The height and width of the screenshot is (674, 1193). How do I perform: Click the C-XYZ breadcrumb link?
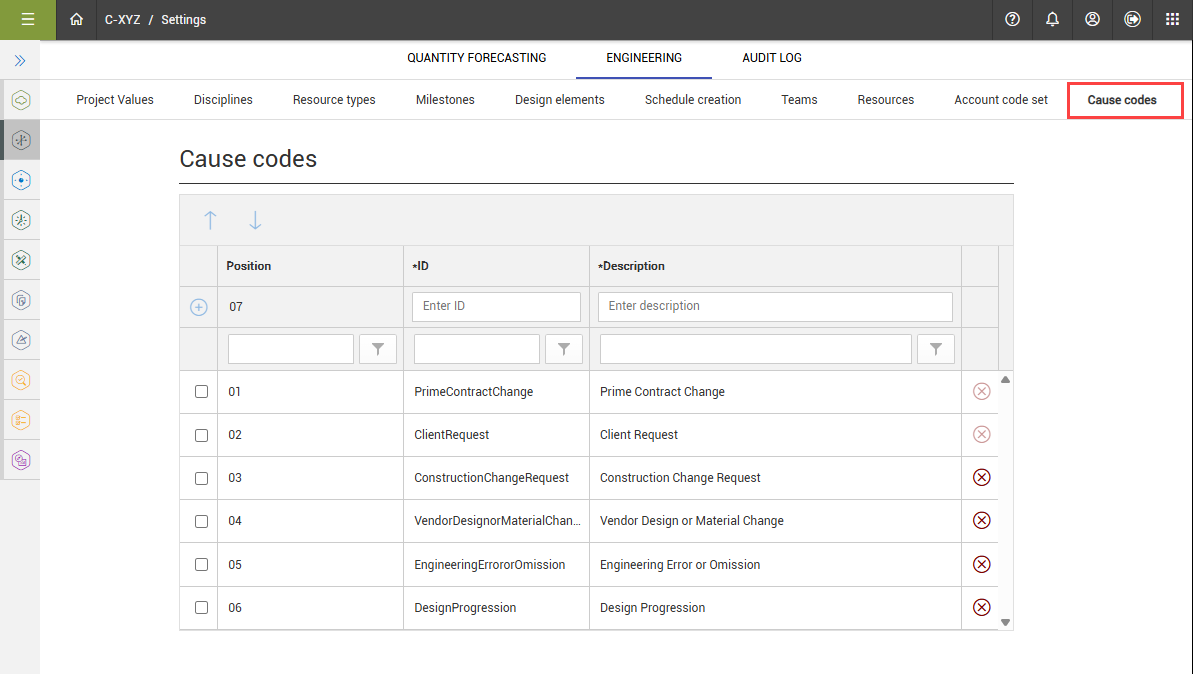pyautogui.click(x=122, y=20)
